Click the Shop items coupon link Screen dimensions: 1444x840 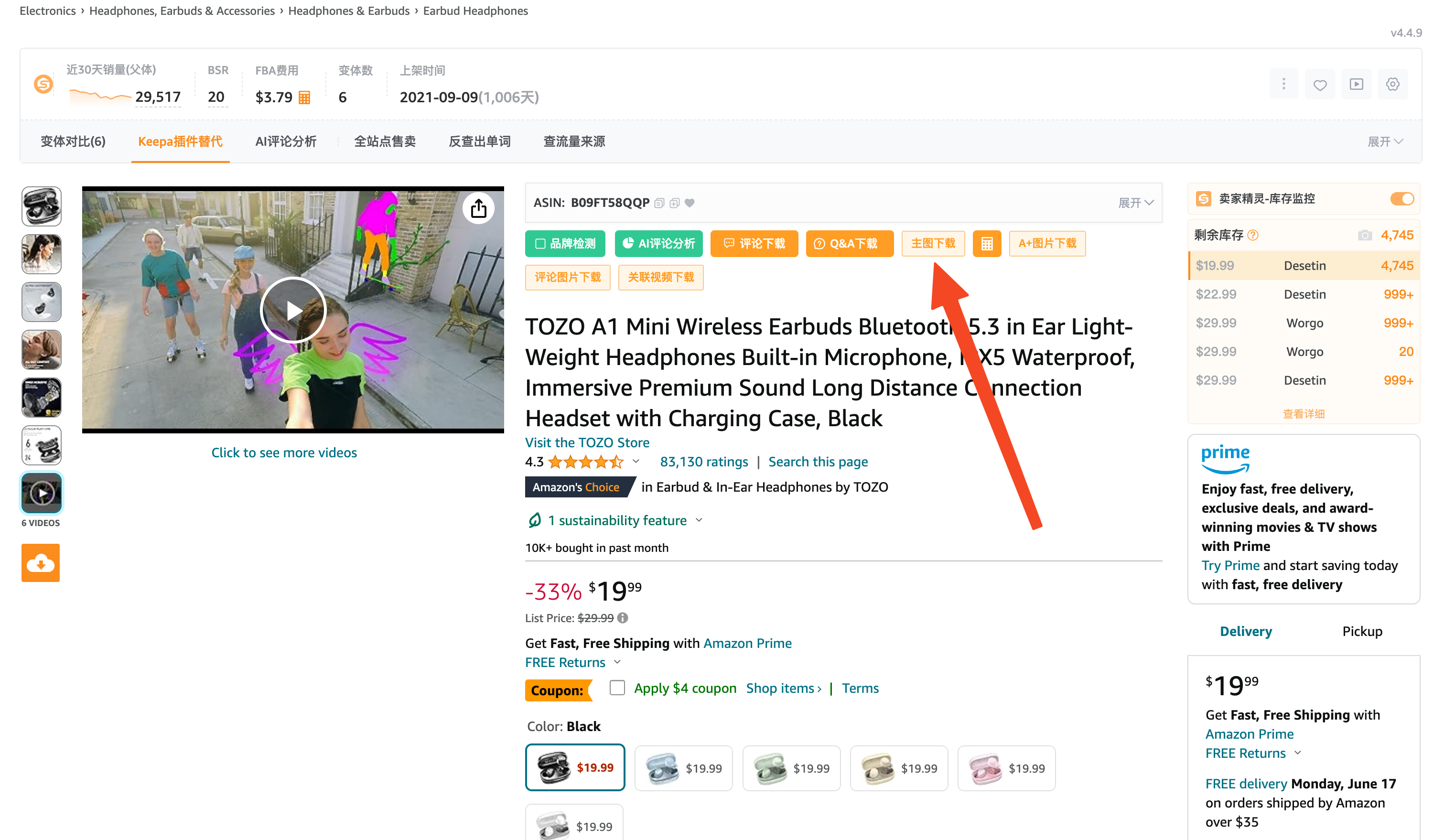pyautogui.click(x=783, y=688)
